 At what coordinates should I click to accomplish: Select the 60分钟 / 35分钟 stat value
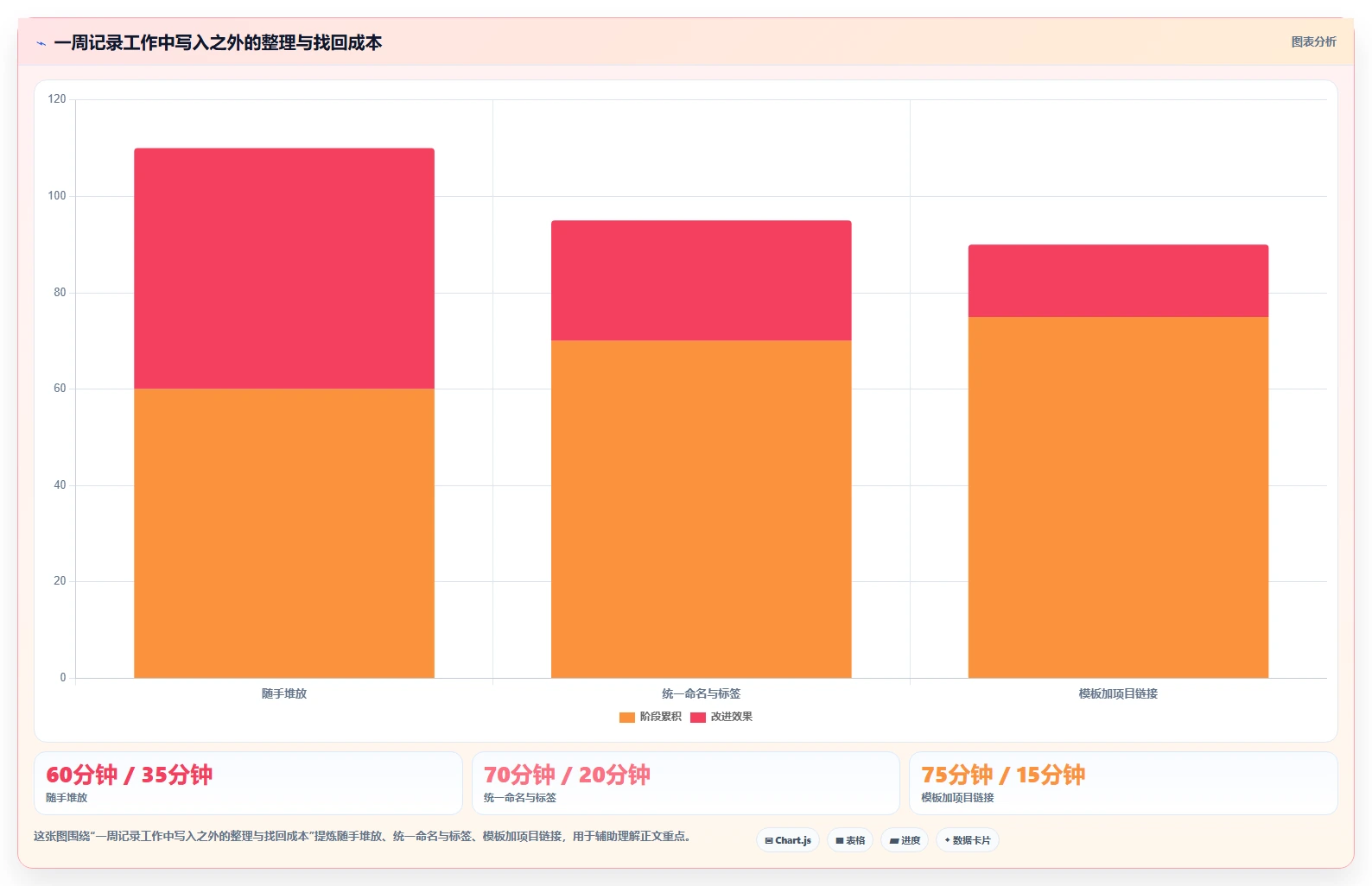130,775
